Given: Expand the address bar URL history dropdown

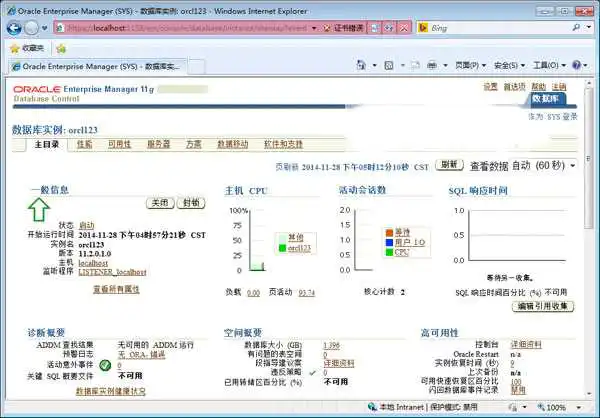Looking at the screenshot, I should click(x=314, y=28).
